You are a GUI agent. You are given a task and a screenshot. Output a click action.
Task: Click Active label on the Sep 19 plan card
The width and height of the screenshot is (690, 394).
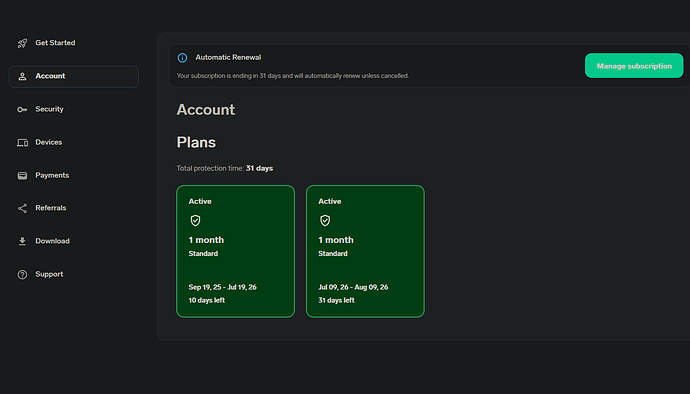[200, 201]
